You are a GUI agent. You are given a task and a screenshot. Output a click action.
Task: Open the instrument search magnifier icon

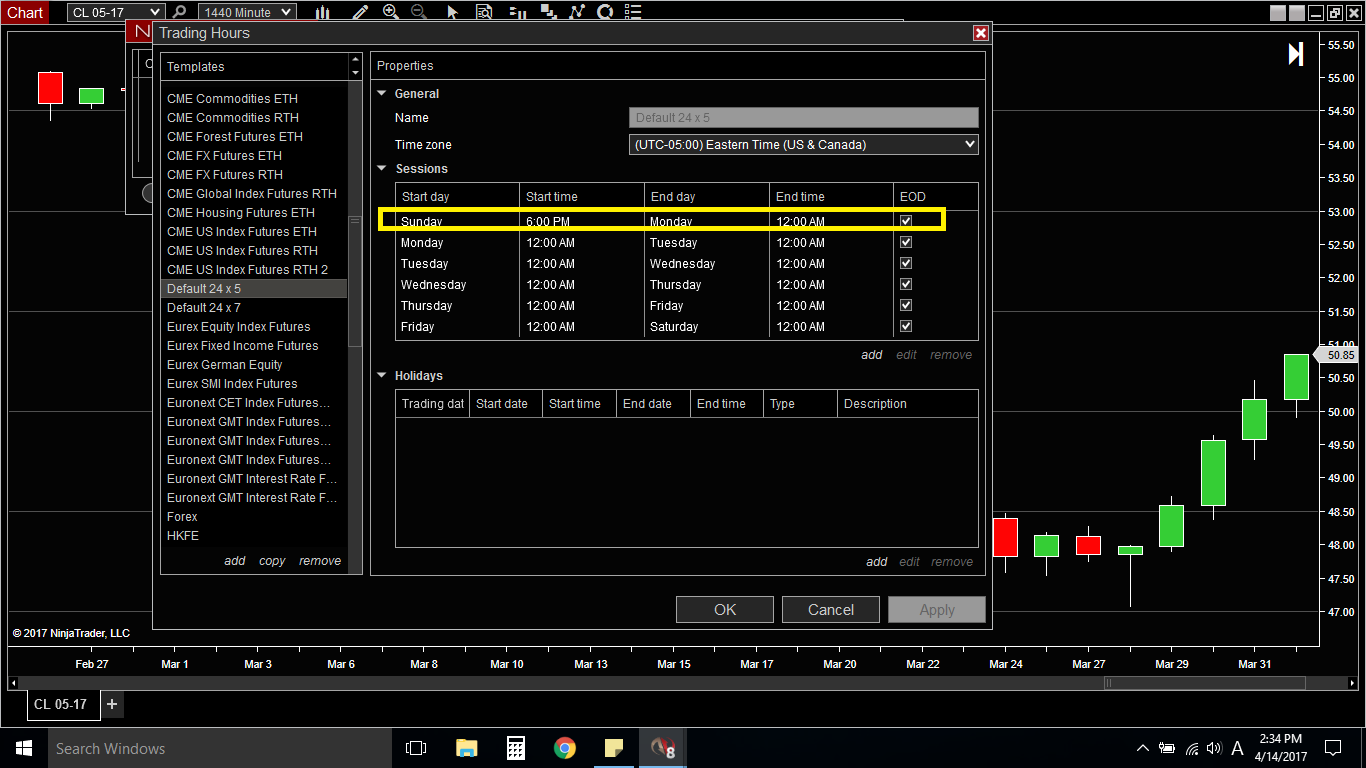[180, 12]
